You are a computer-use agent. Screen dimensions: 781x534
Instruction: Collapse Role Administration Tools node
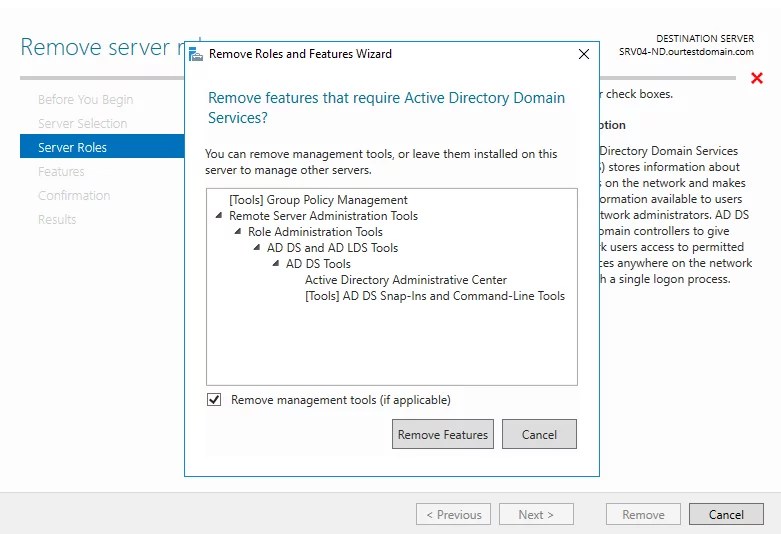(238, 231)
